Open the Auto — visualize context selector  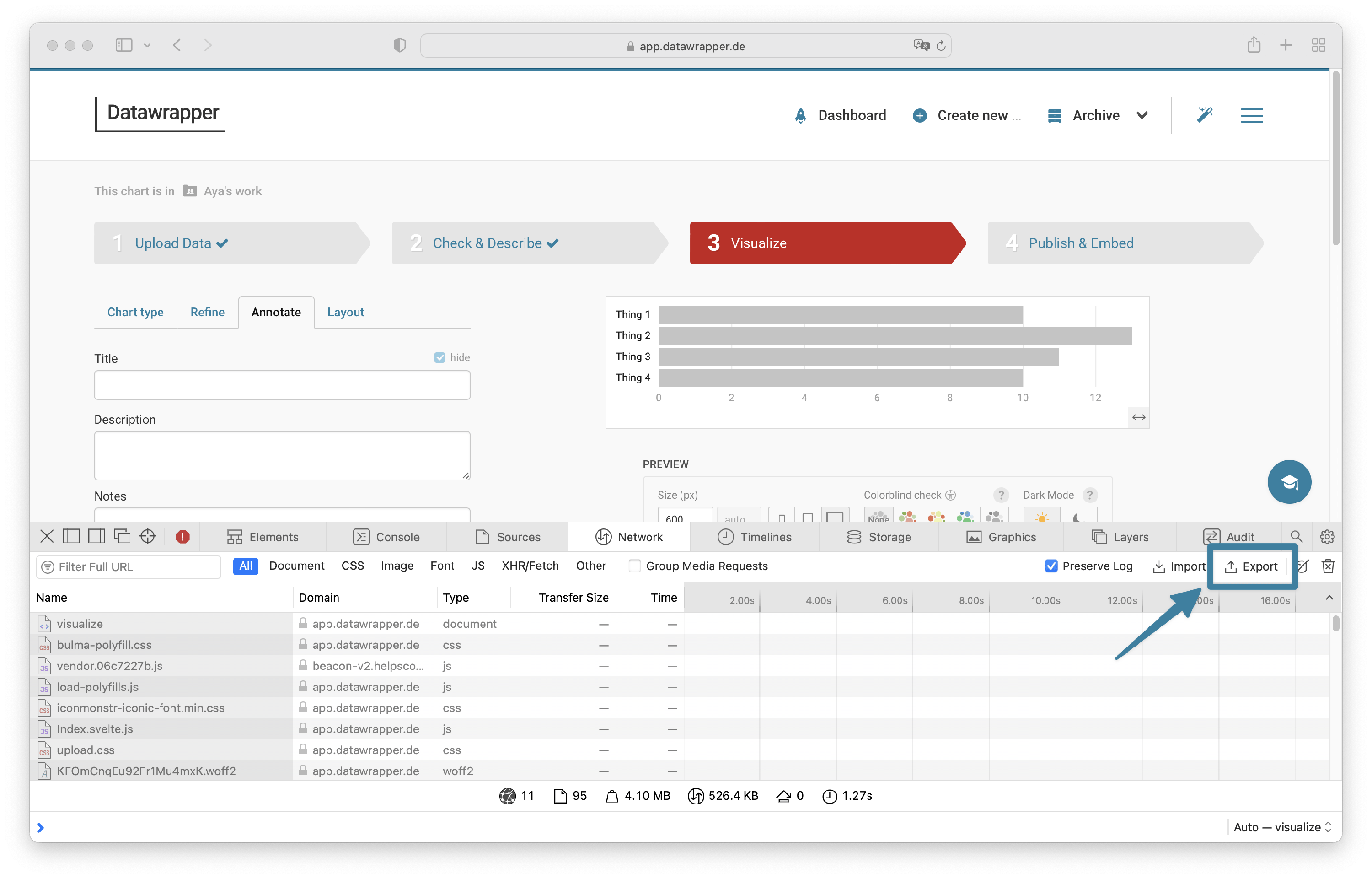tap(1282, 827)
